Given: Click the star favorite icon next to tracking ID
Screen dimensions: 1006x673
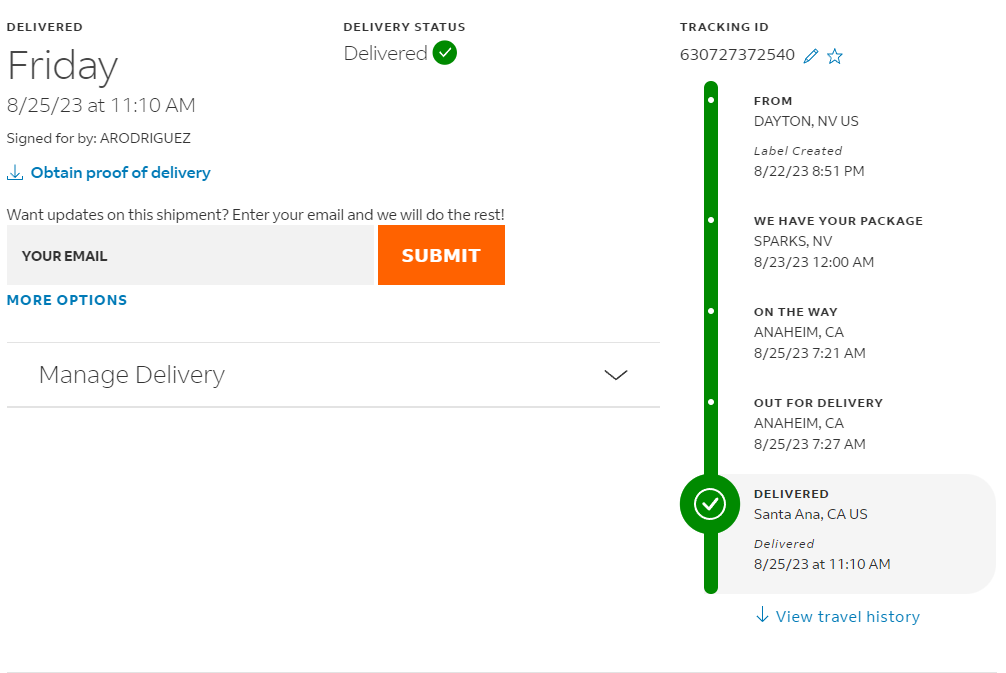Looking at the screenshot, I should click(x=835, y=56).
